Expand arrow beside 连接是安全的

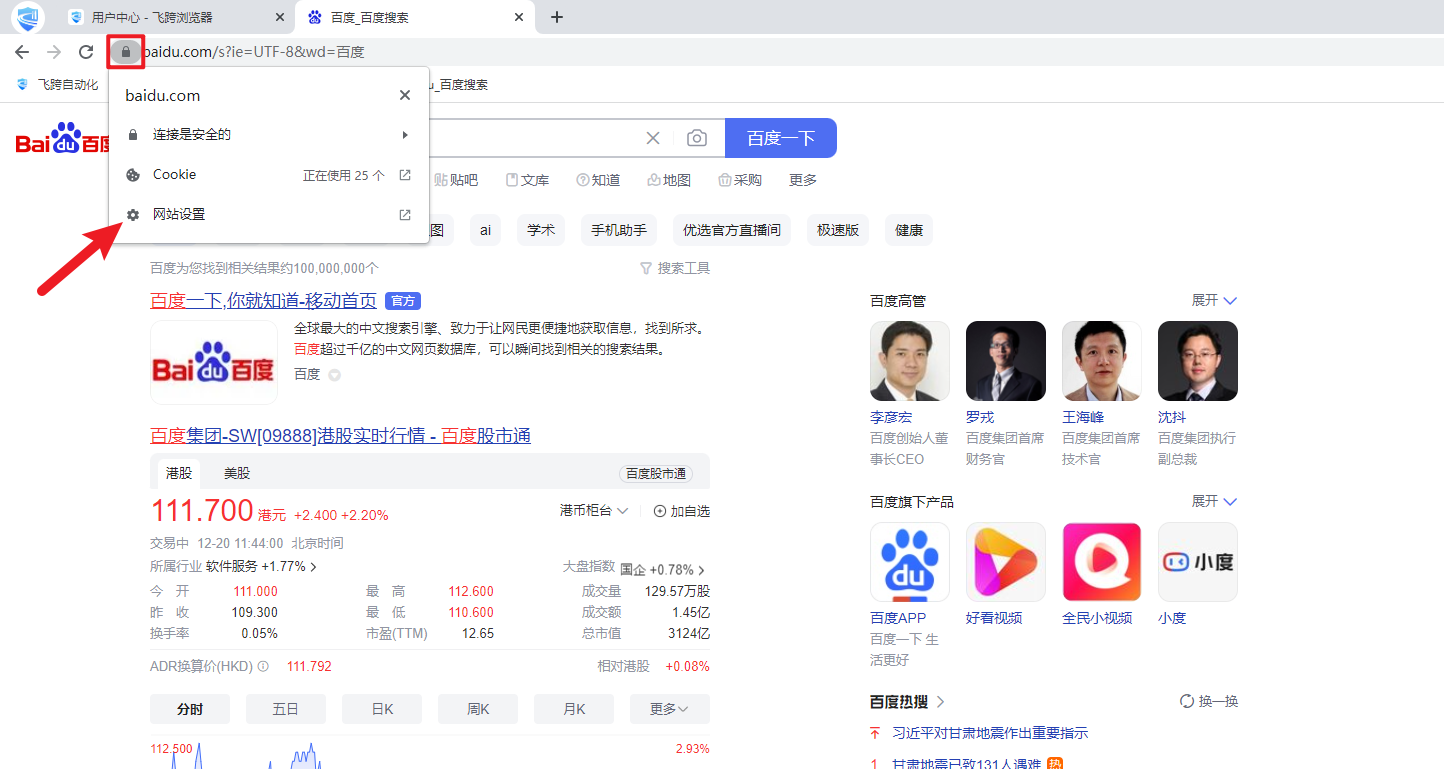pos(405,134)
